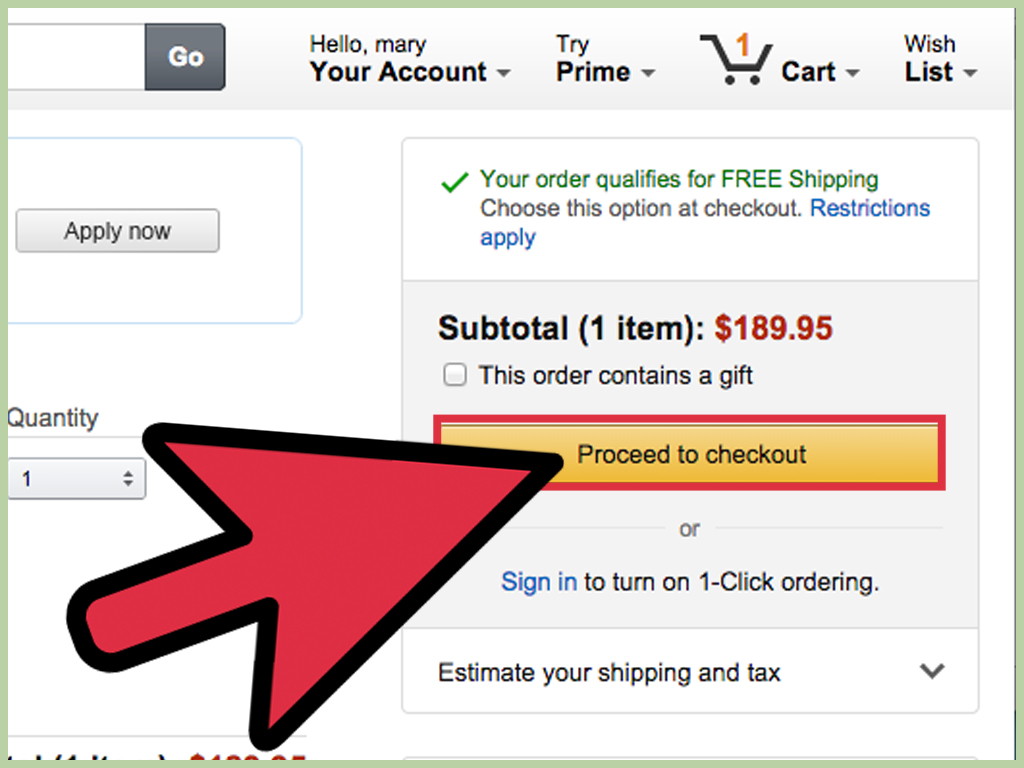
Task: Check 'This order contains a gift'
Action: click(x=455, y=374)
